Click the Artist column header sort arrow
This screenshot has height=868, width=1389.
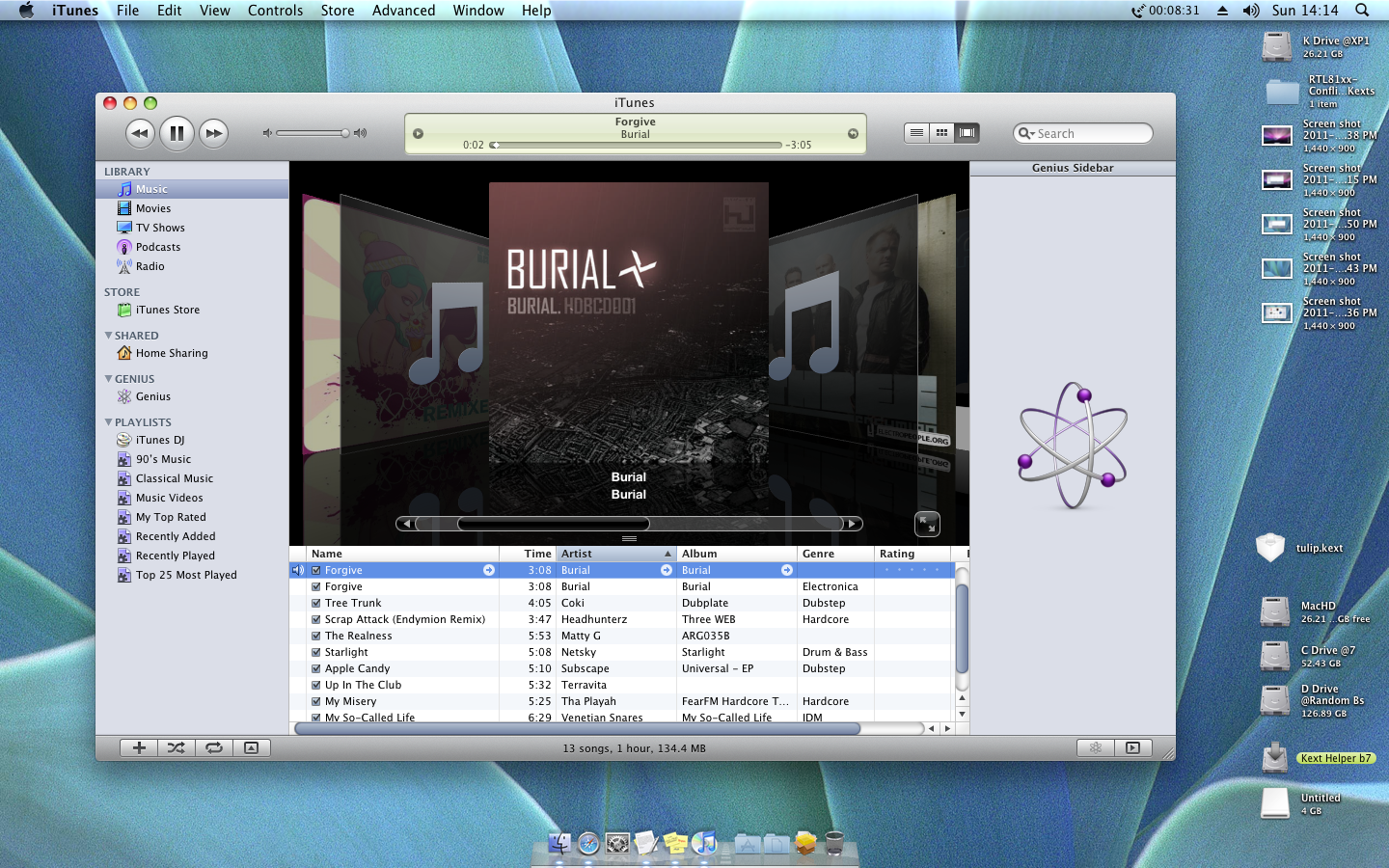[x=667, y=554]
